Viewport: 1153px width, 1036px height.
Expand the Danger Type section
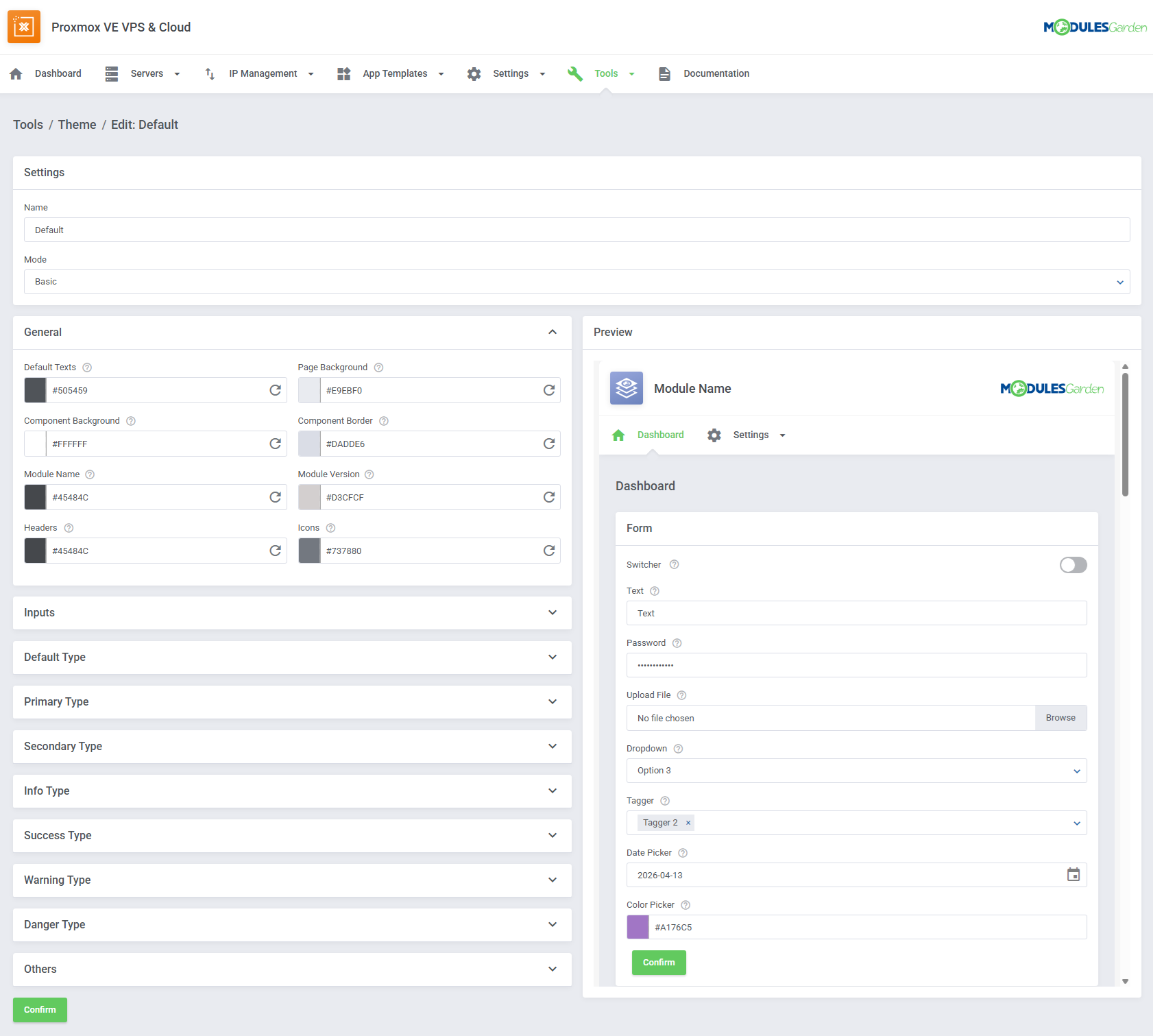553,924
